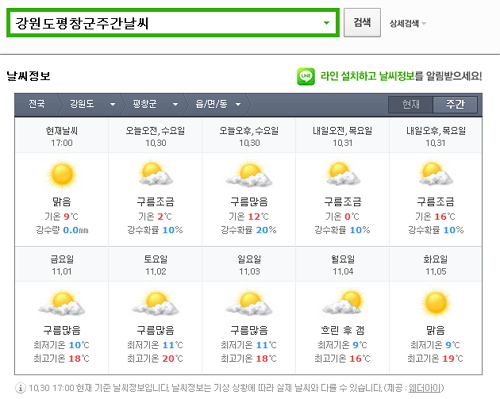
Task: Click the cloudy icon for 토요일 11.02
Action: pos(155,303)
